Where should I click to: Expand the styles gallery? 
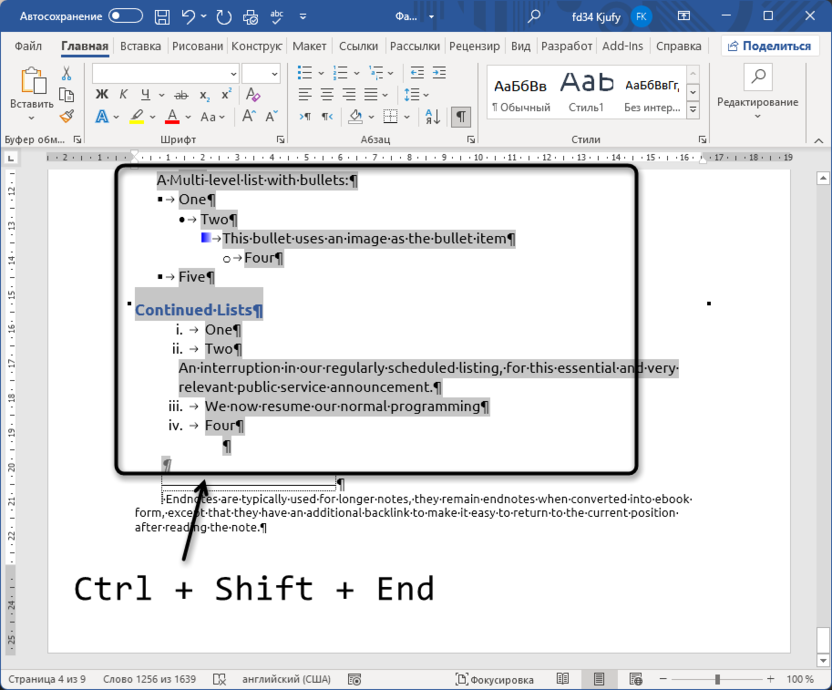tap(693, 110)
